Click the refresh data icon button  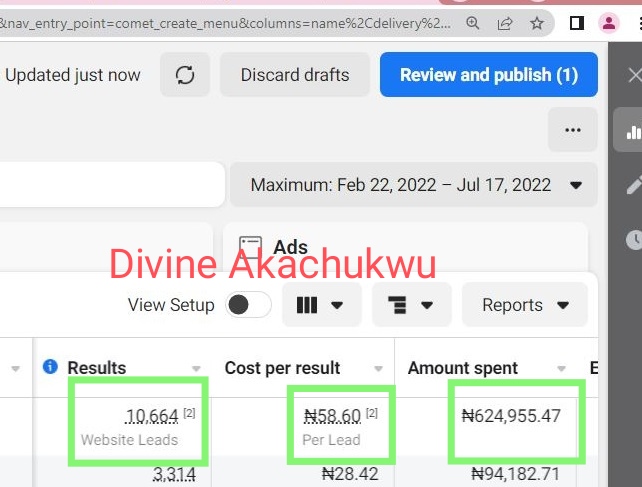(x=185, y=75)
